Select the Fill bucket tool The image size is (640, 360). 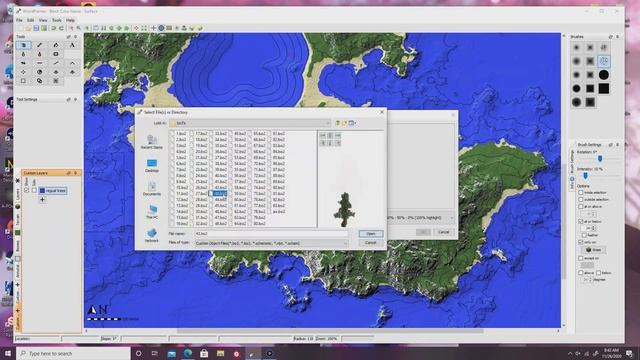click(x=56, y=45)
